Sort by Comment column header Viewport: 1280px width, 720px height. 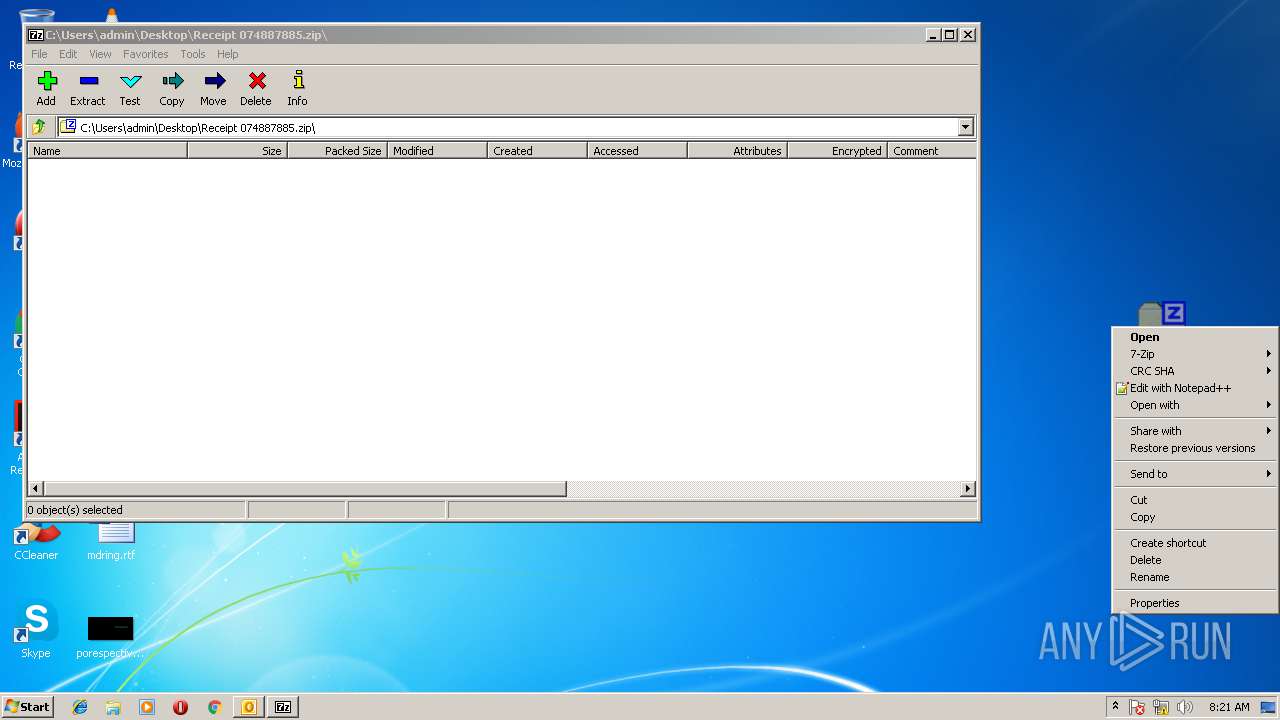(931, 151)
